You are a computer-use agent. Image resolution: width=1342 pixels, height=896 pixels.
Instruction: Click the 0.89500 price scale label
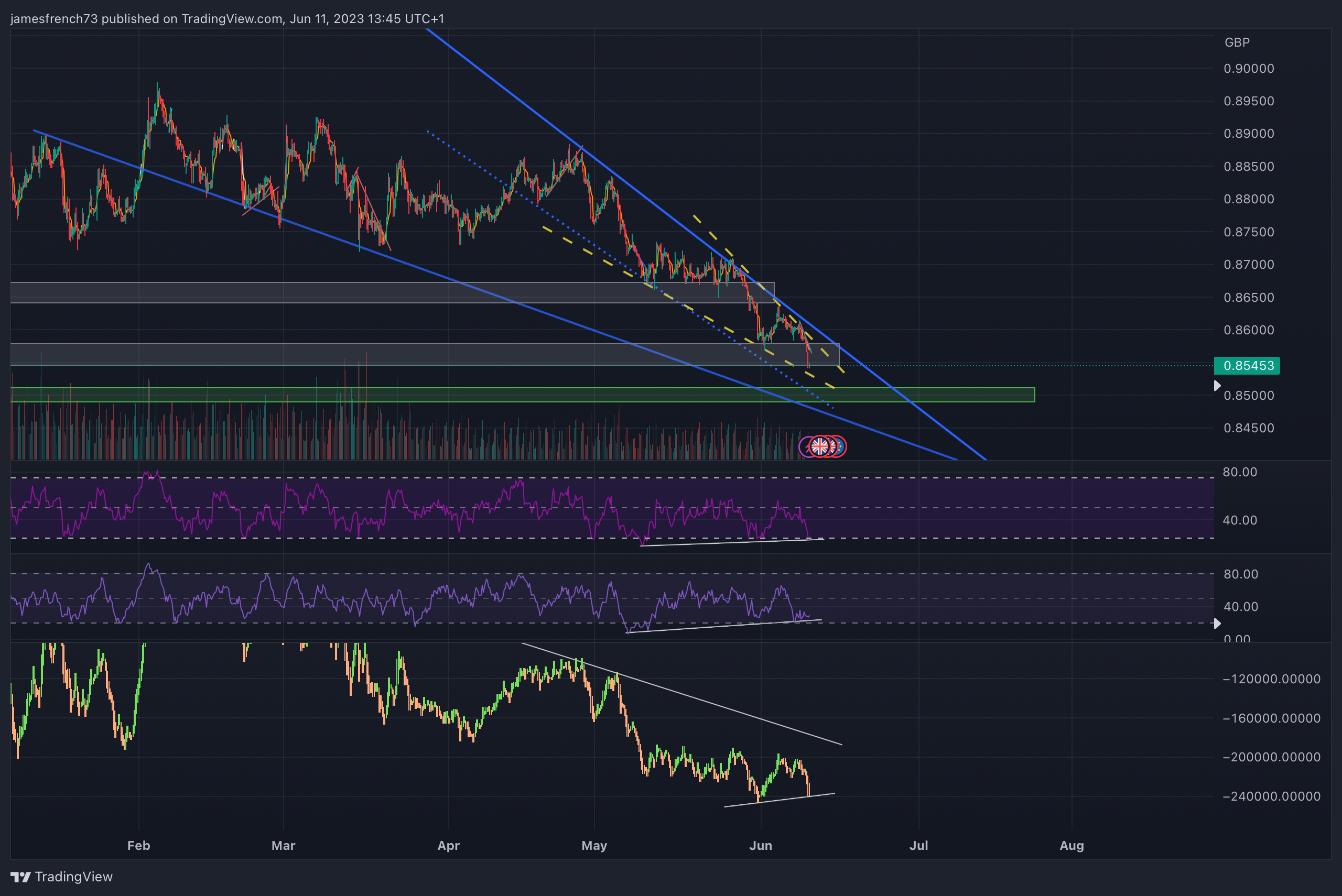point(1249,101)
